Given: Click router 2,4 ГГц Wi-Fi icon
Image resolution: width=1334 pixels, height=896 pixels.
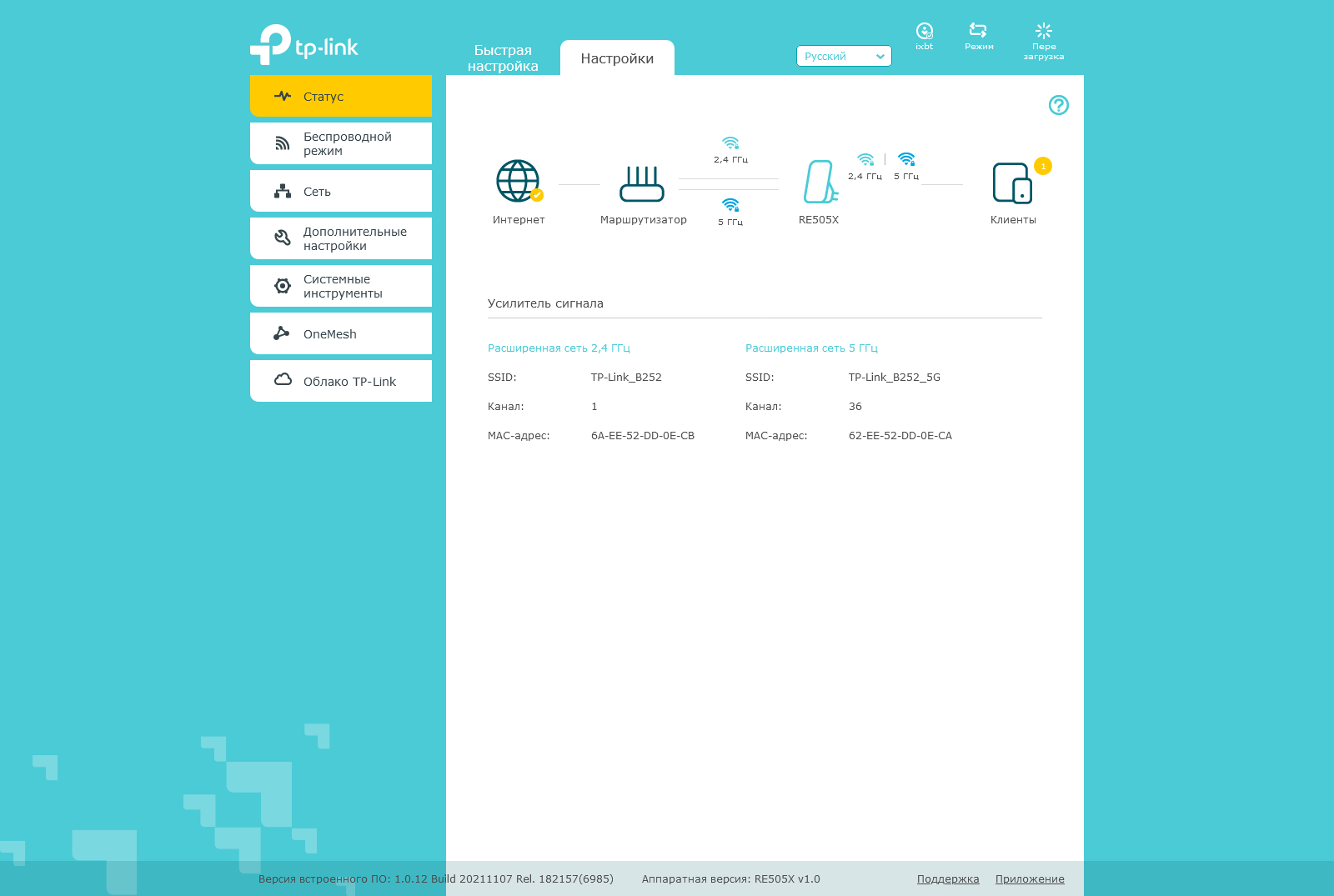Looking at the screenshot, I should click(x=730, y=143).
